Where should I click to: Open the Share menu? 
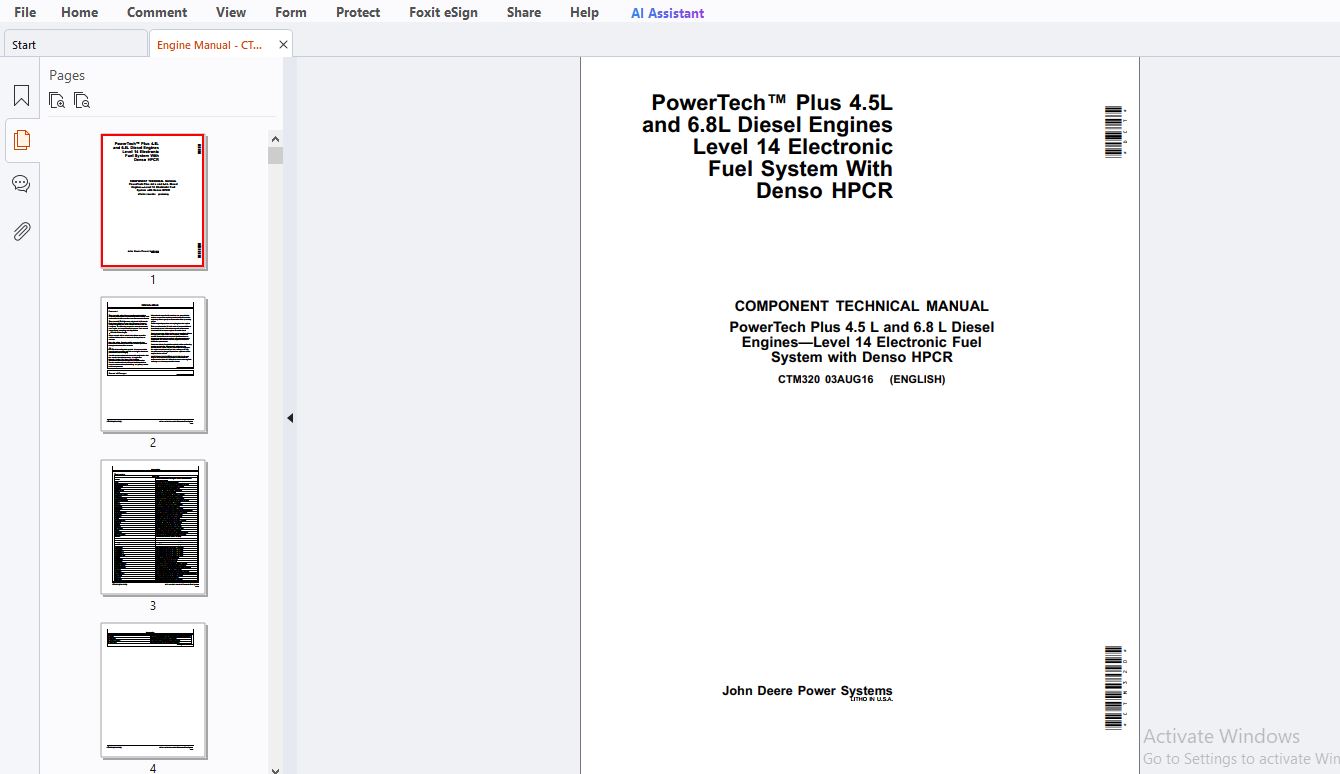pos(524,12)
